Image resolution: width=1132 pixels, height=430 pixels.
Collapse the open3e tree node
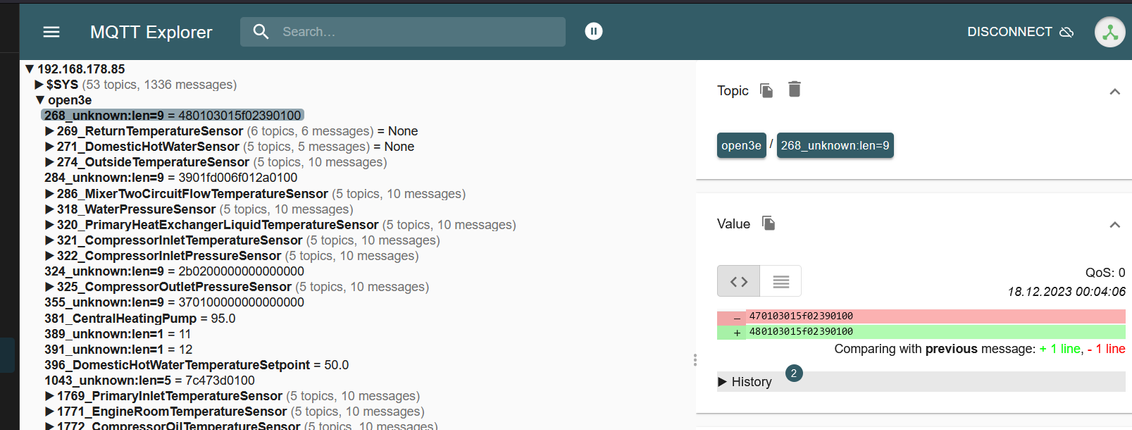click(x=40, y=100)
